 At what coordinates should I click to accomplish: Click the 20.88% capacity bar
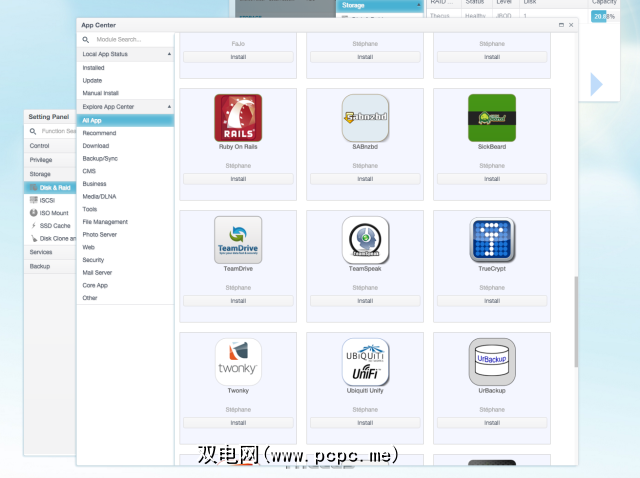[603, 16]
